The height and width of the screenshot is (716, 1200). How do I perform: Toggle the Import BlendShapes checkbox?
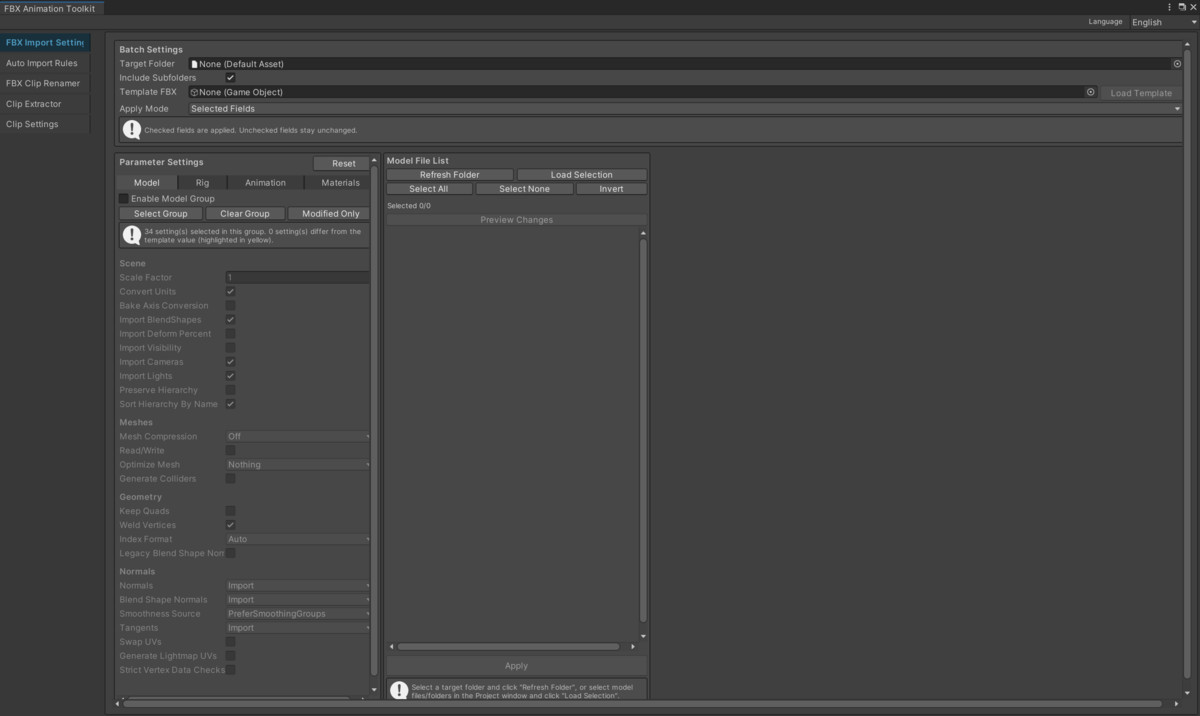coord(230,320)
